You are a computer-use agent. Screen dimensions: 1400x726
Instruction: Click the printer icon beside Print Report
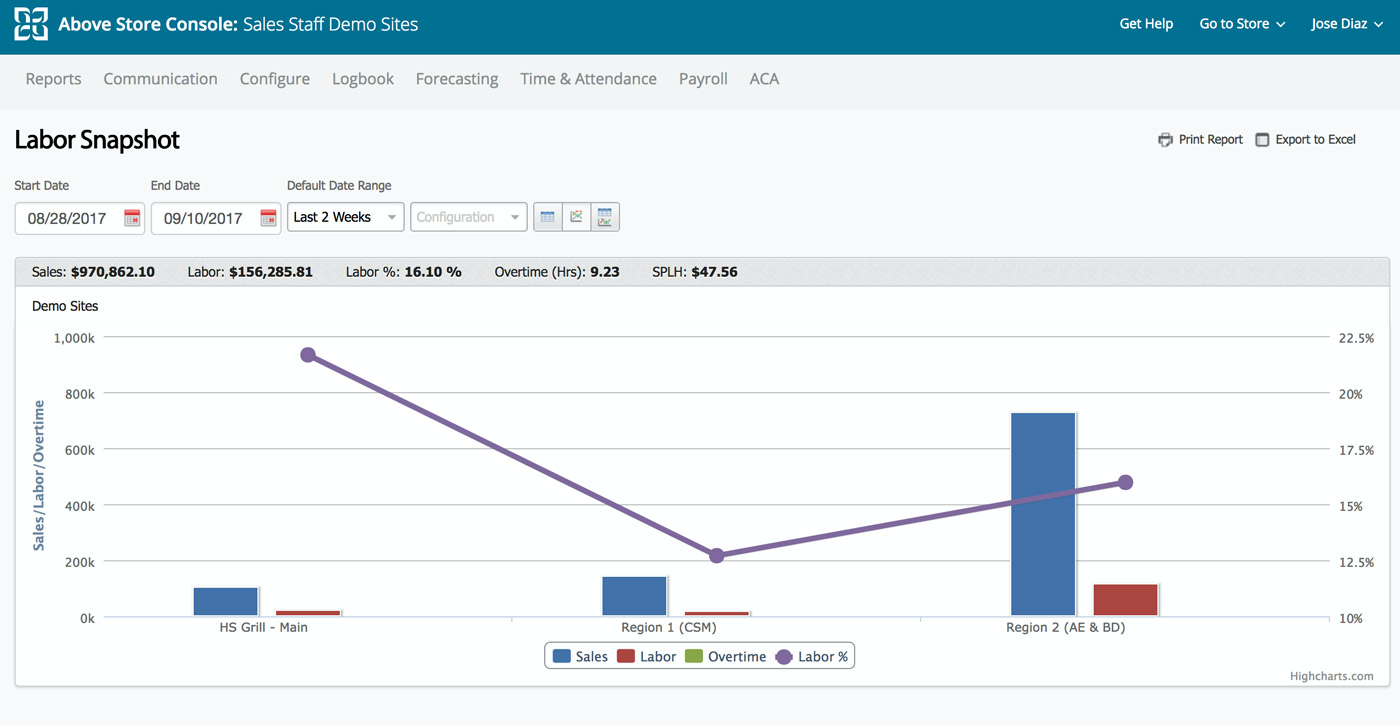1165,140
